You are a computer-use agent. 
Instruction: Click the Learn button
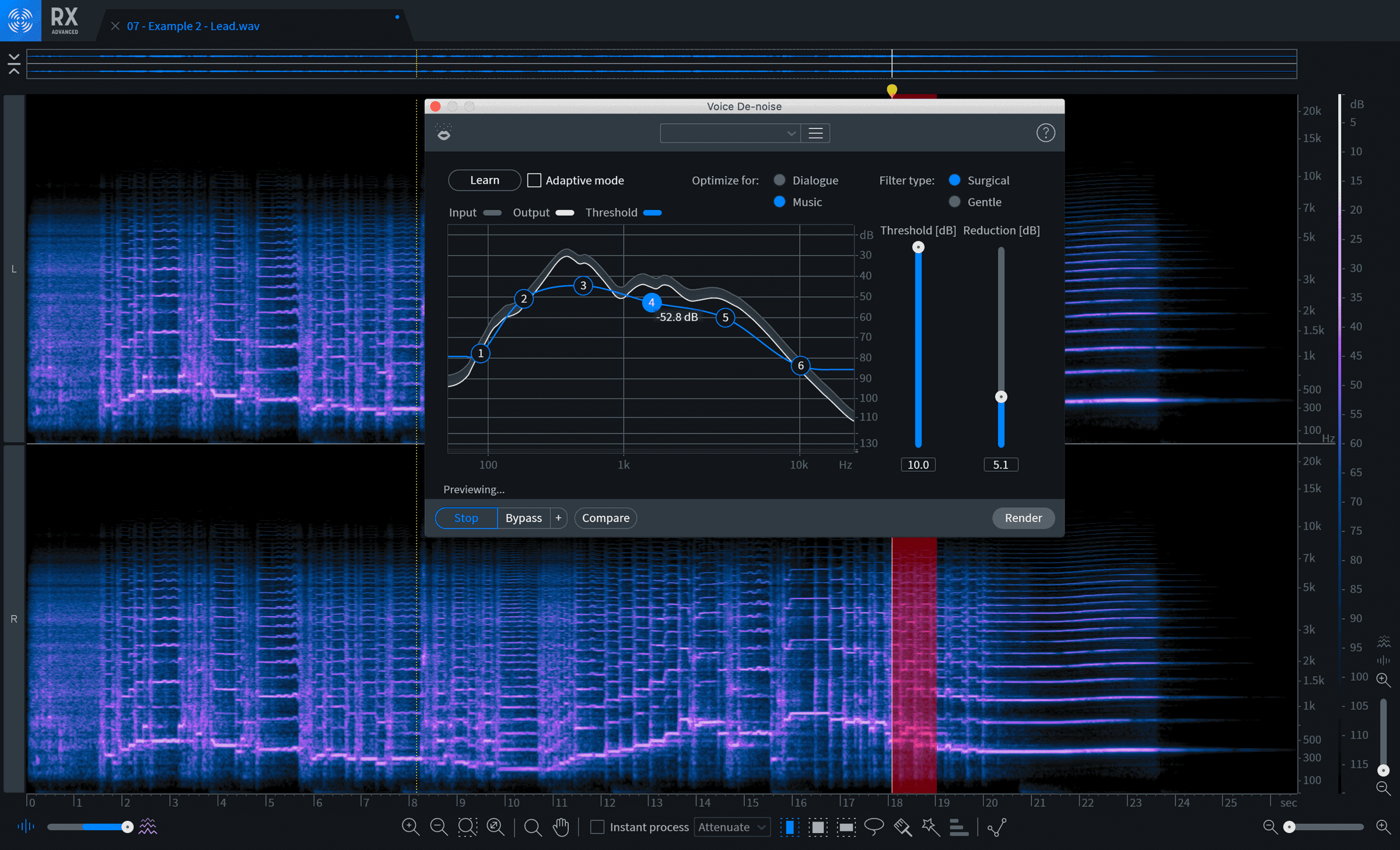pyautogui.click(x=485, y=180)
